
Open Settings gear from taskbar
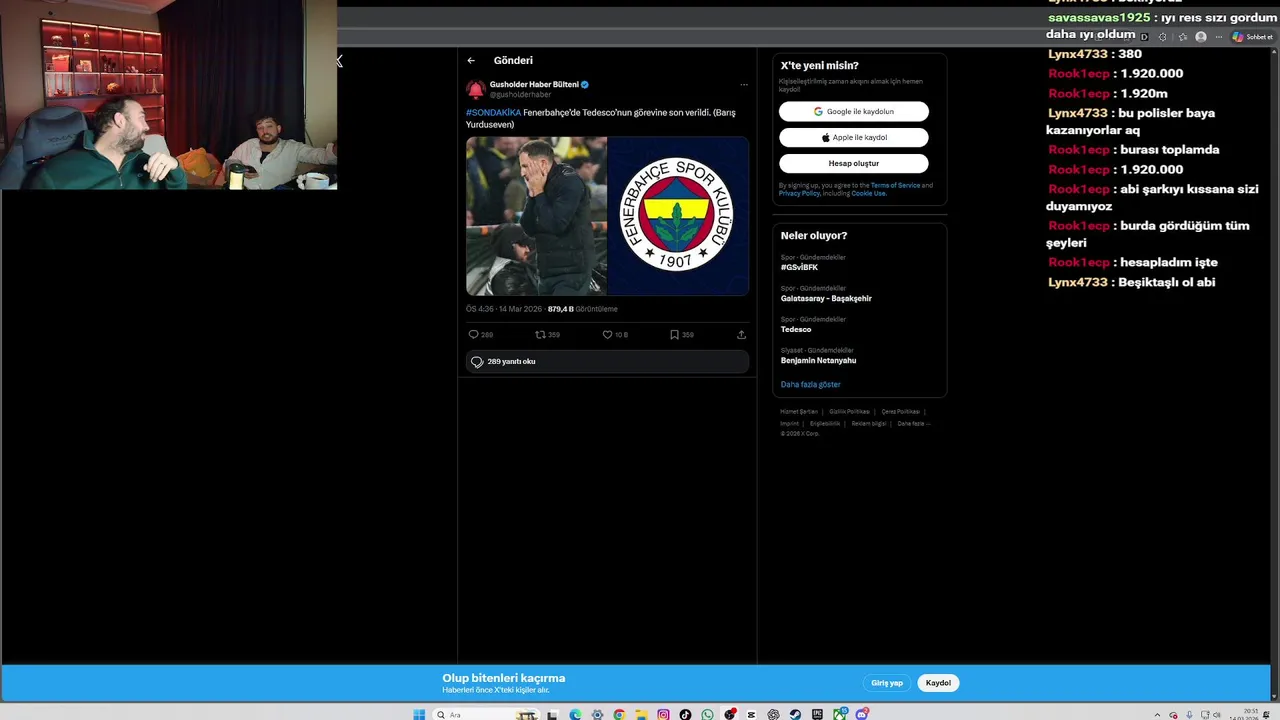tap(597, 714)
